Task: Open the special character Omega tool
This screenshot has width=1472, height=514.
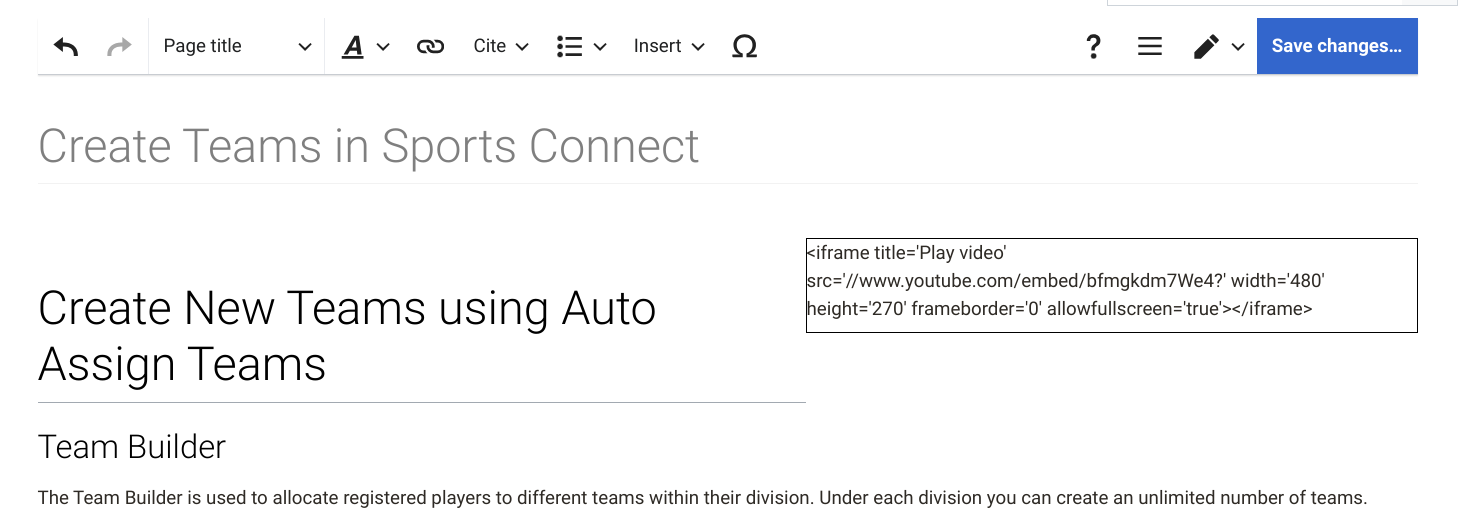Action: (x=744, y=47)
